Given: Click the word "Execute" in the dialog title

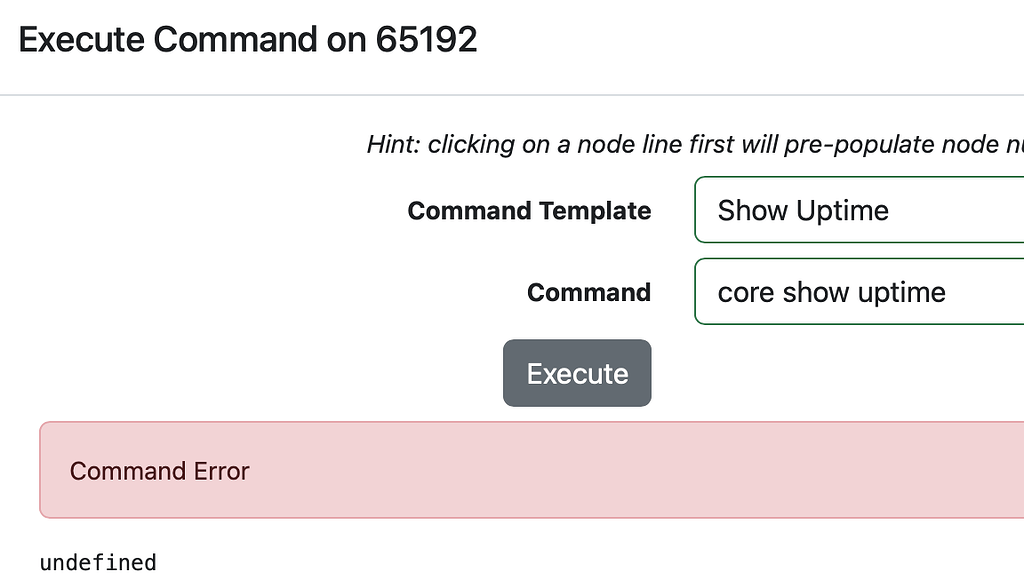Looking at the screenshot, I should click(x=80, y=40).
